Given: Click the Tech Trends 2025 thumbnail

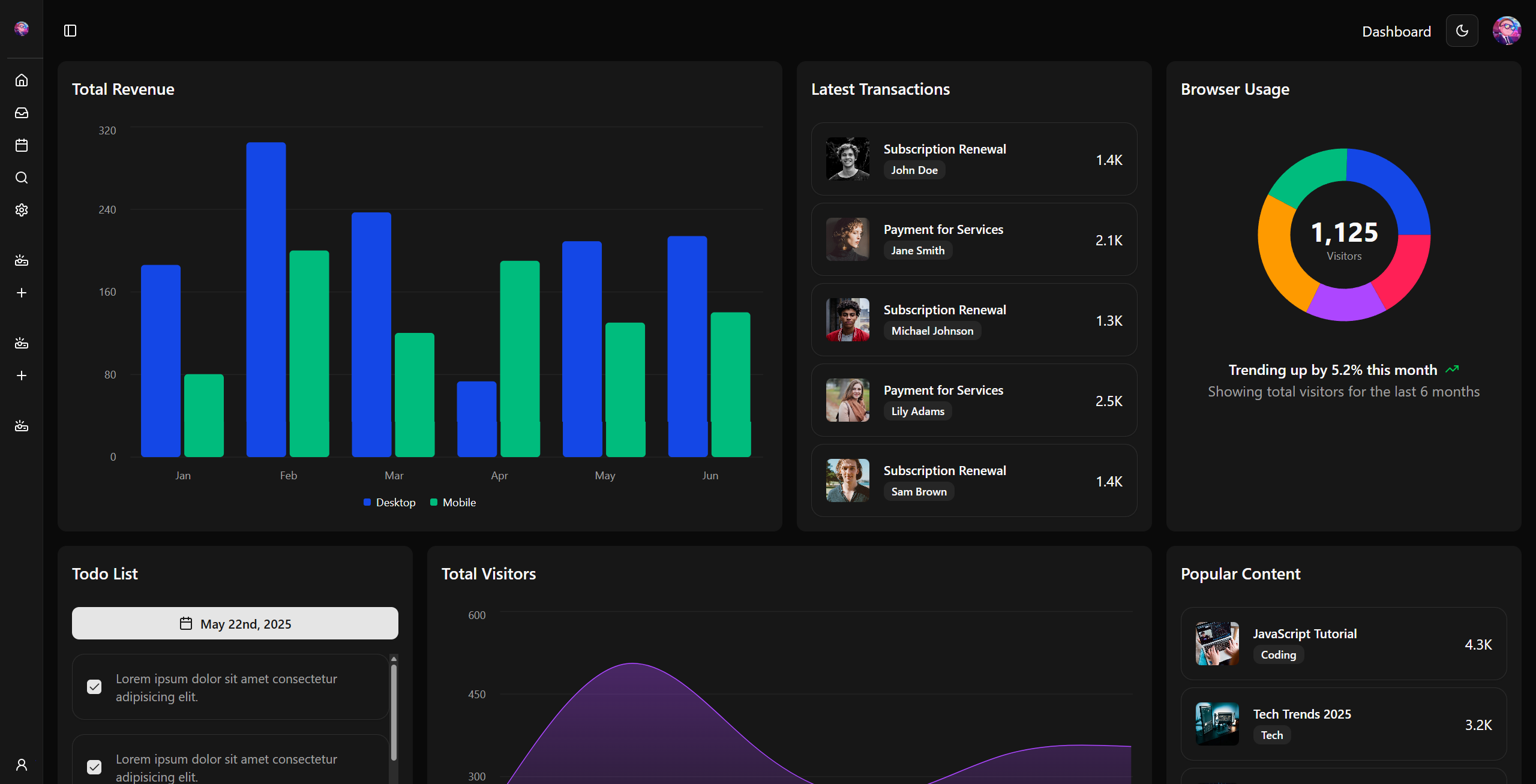Looking at the screenshot, I should tap(1217, 724).
